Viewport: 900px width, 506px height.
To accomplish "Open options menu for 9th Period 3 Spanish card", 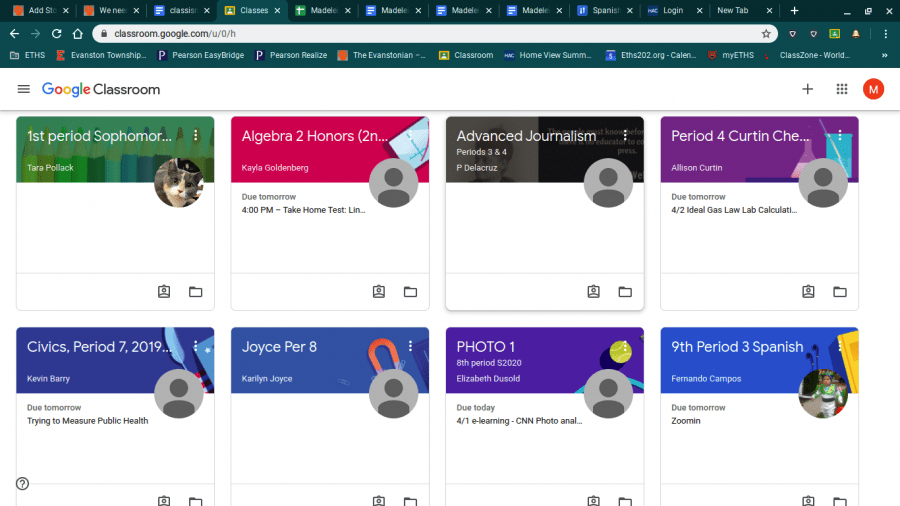I will click(840, 346).
